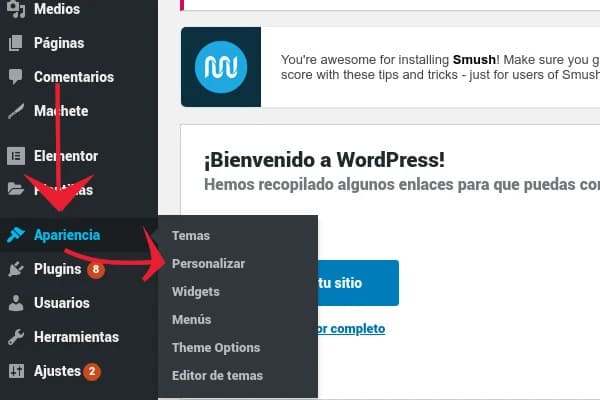Click the Plugins update badge 8

[96, 269]
